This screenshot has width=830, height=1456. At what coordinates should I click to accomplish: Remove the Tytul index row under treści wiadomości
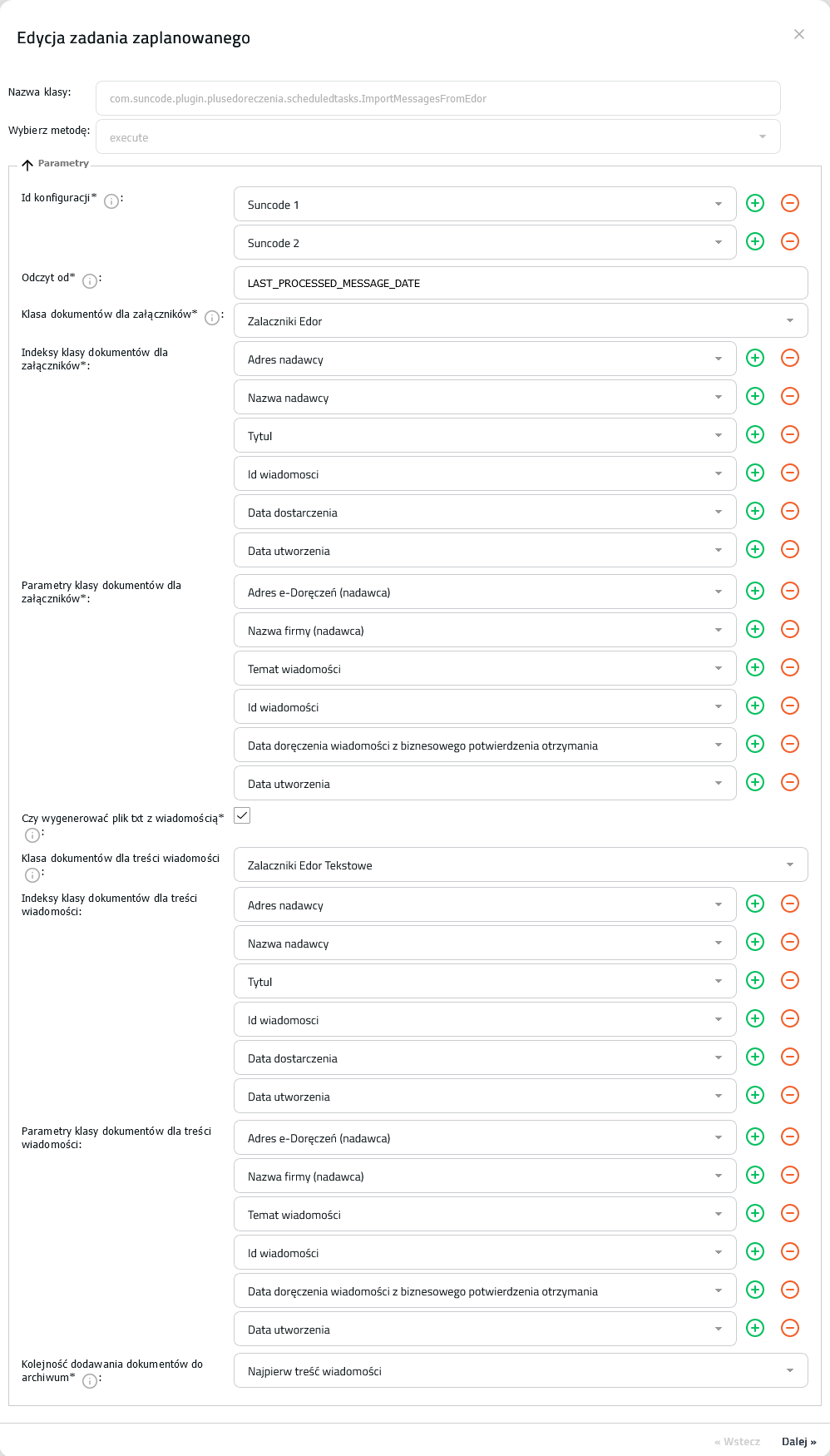(790, 980)
